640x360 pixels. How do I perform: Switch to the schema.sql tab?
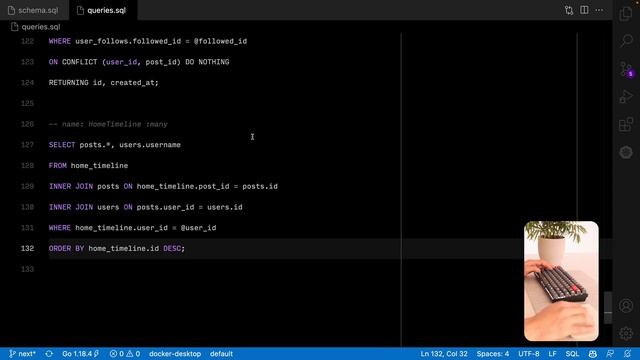34,10
